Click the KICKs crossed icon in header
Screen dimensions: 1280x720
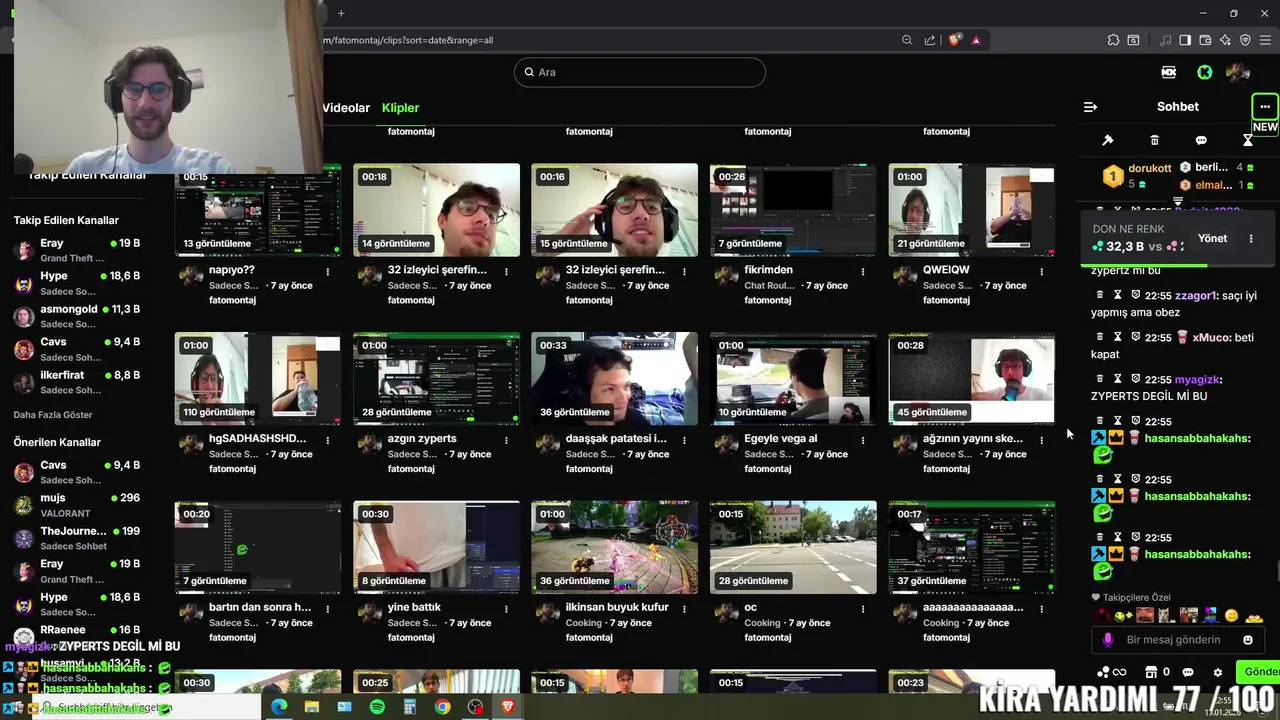[1168, 72]
